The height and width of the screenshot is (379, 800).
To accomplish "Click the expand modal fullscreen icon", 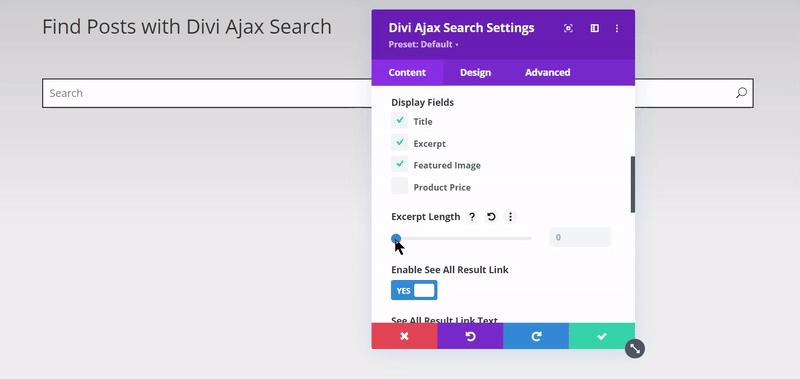I will click(568, 28).
